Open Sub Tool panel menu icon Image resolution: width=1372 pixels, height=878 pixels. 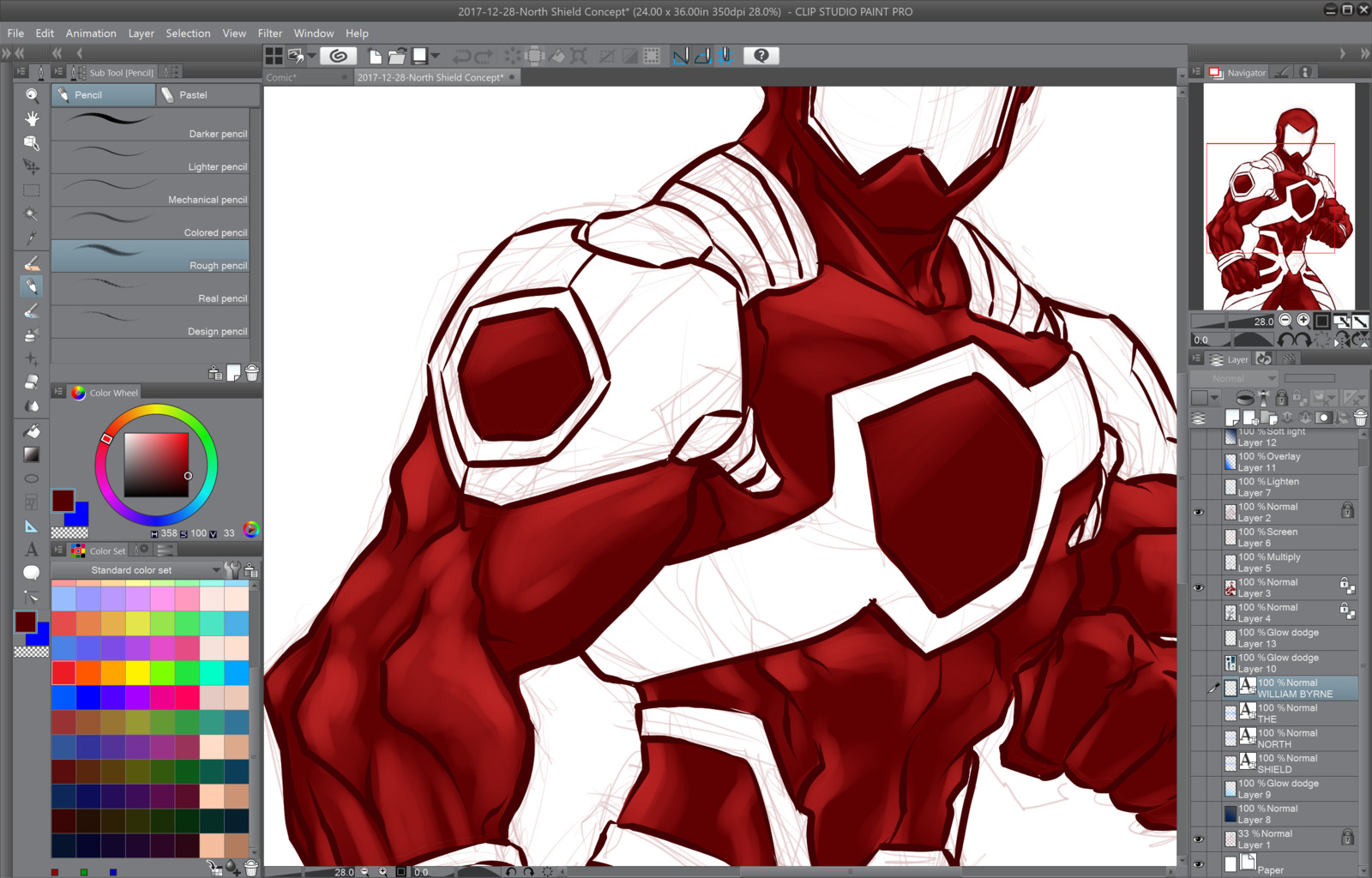[x=58, y=72]
